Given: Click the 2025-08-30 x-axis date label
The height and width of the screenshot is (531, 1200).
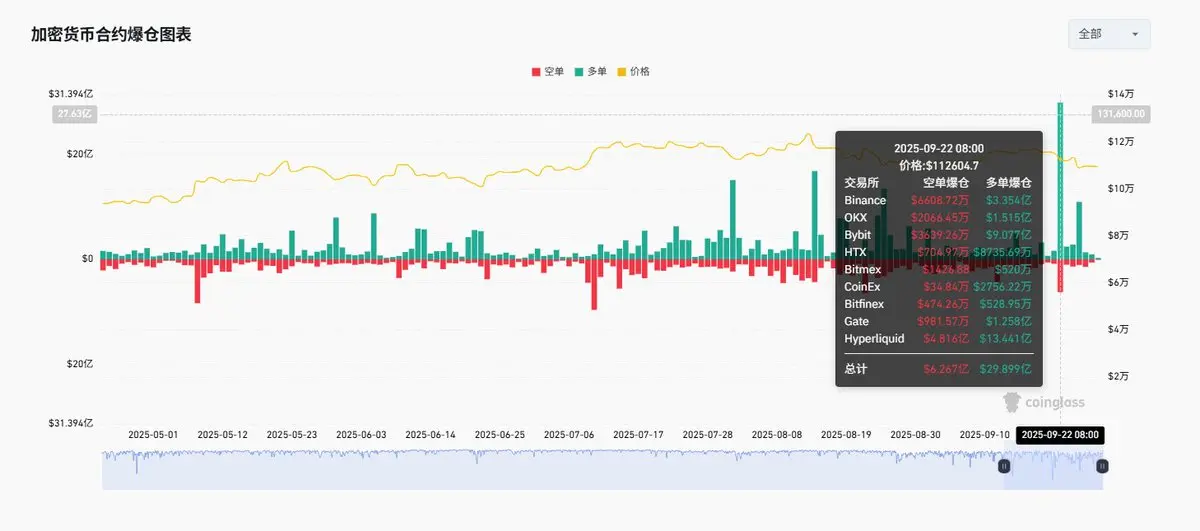Looking at the screenshot, I should (915, 435).
